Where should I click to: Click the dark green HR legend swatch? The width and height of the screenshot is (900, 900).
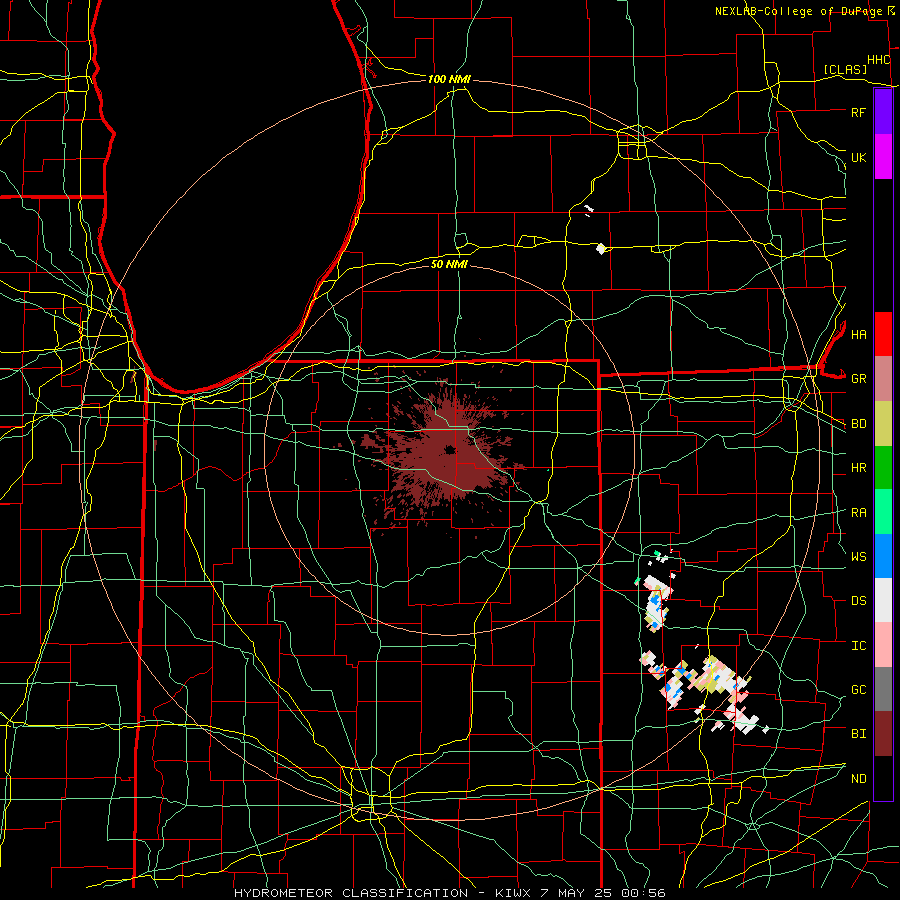(x=883, y=468)
